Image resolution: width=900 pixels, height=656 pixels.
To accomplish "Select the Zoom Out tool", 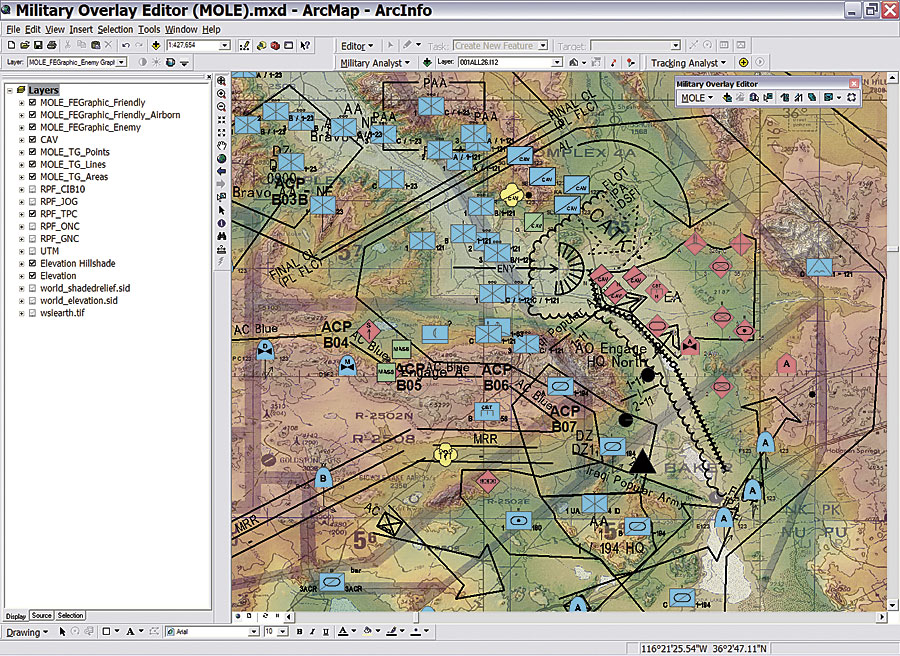I will 222,107.
